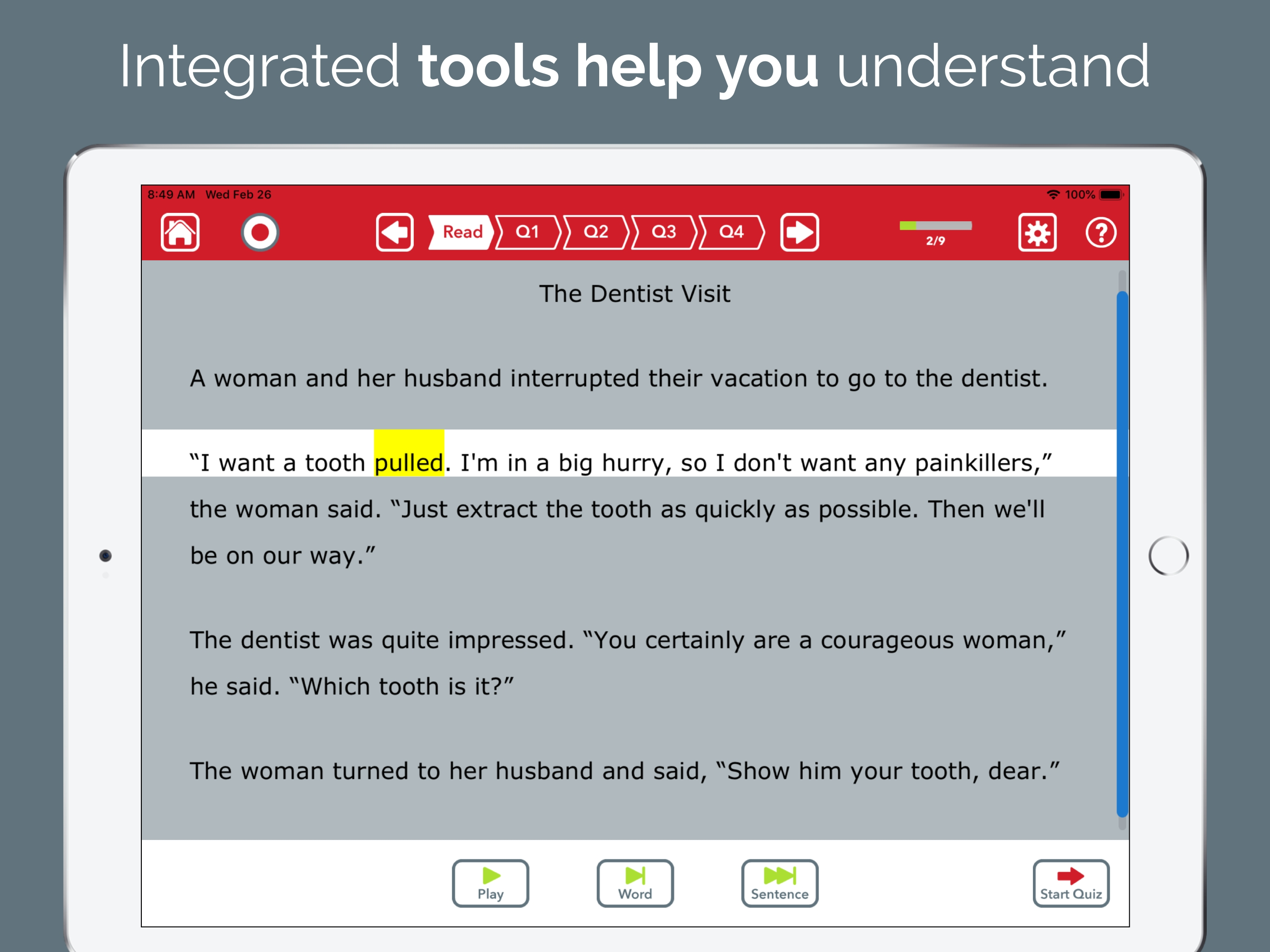Open the settings gear icon
1270x952 pixels.
1037,232
